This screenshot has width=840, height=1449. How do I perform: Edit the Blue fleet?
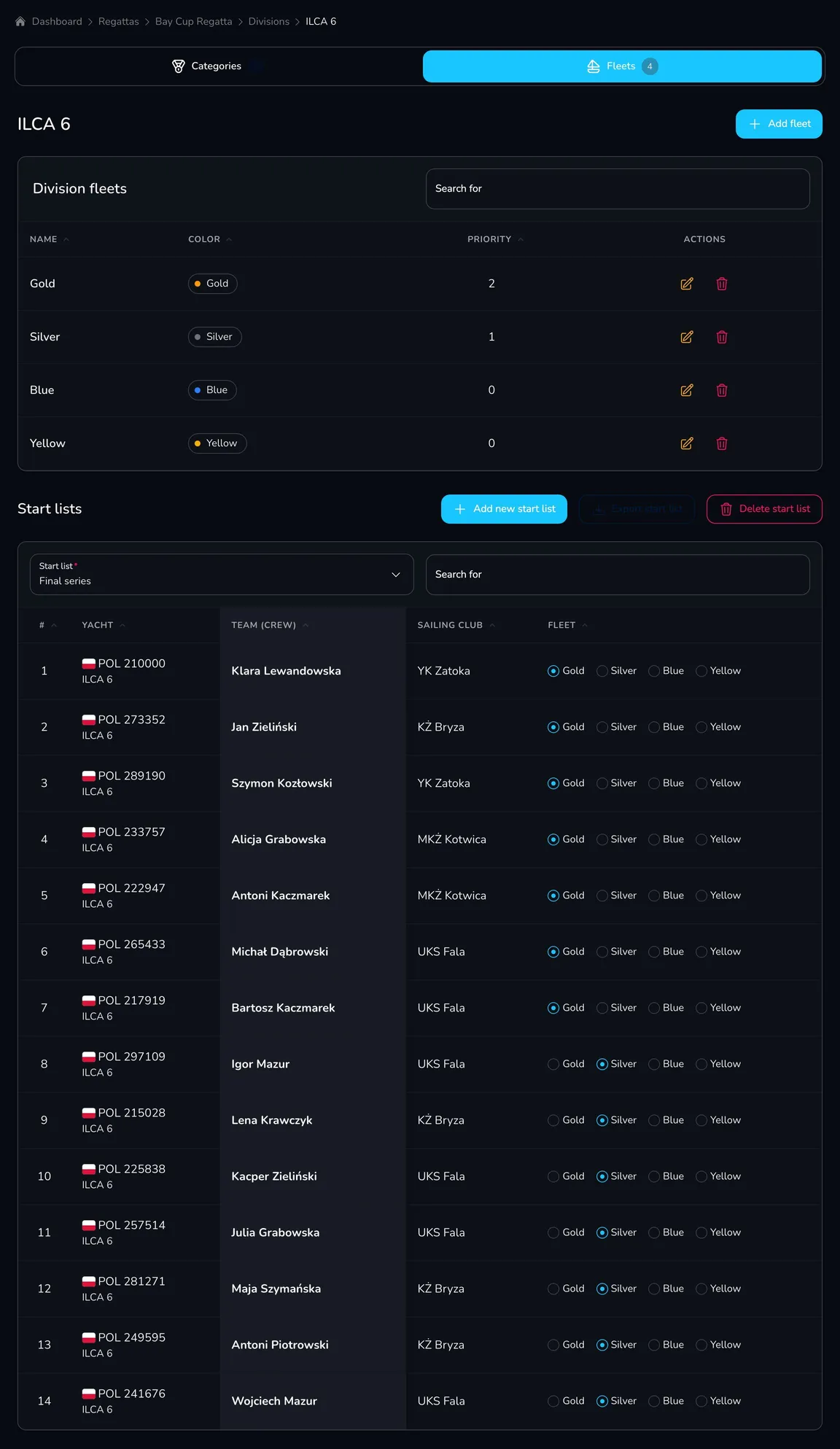pos(687,390)
